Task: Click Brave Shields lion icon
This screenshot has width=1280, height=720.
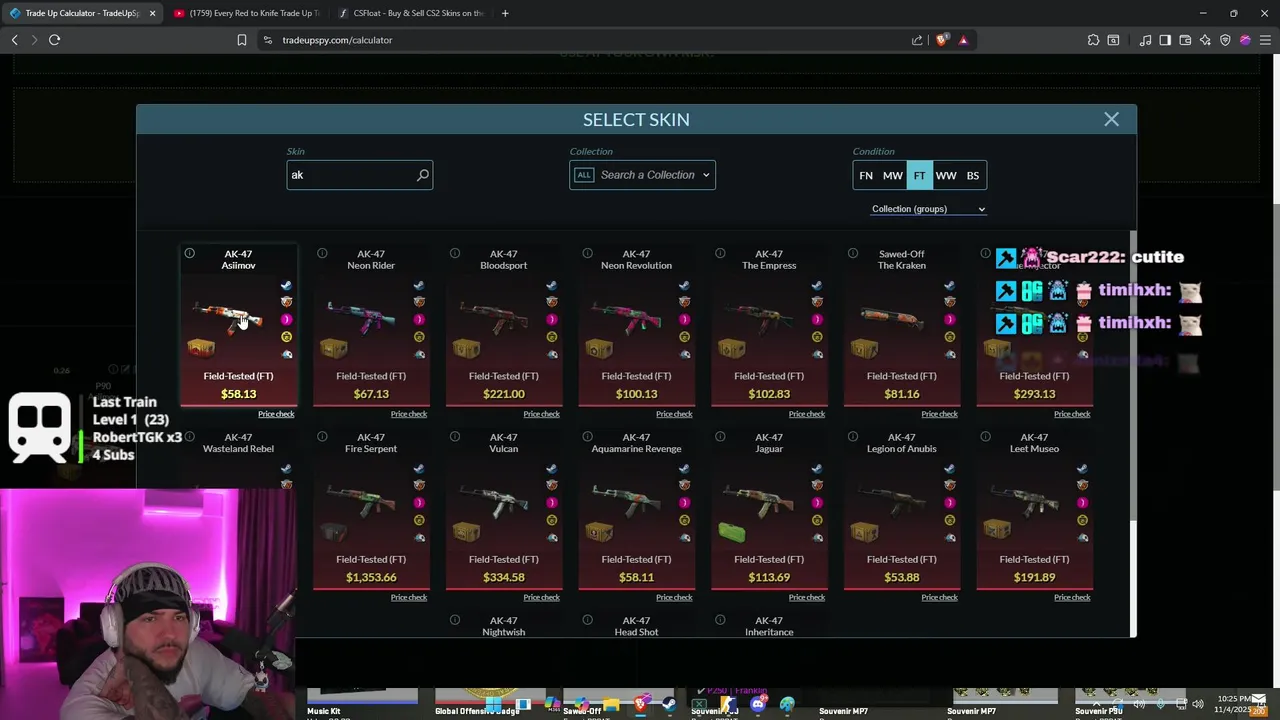Action: click(941, 40)
